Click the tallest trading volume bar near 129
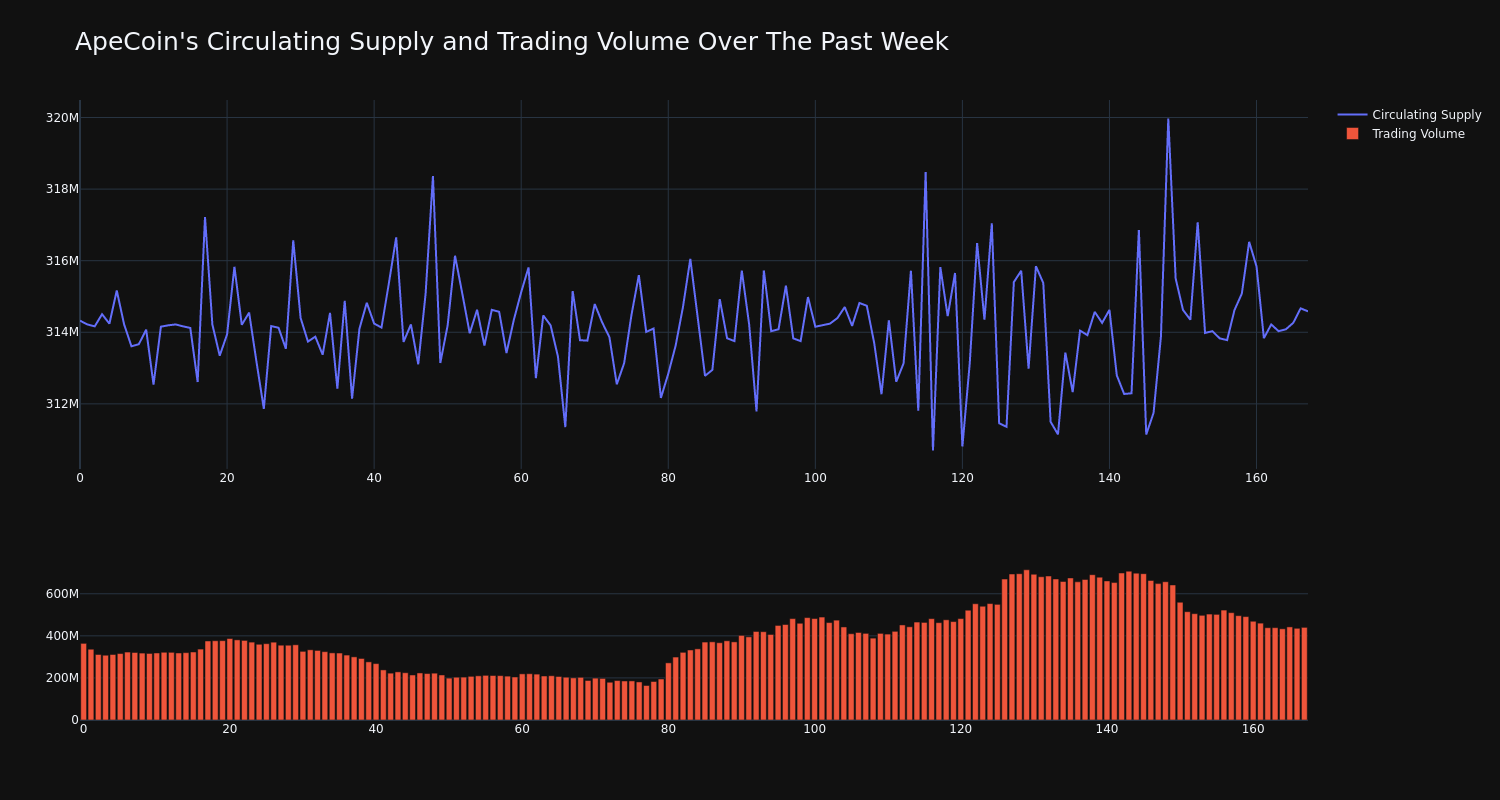The image size is (1500, 800). click(x=1026, y=645)
